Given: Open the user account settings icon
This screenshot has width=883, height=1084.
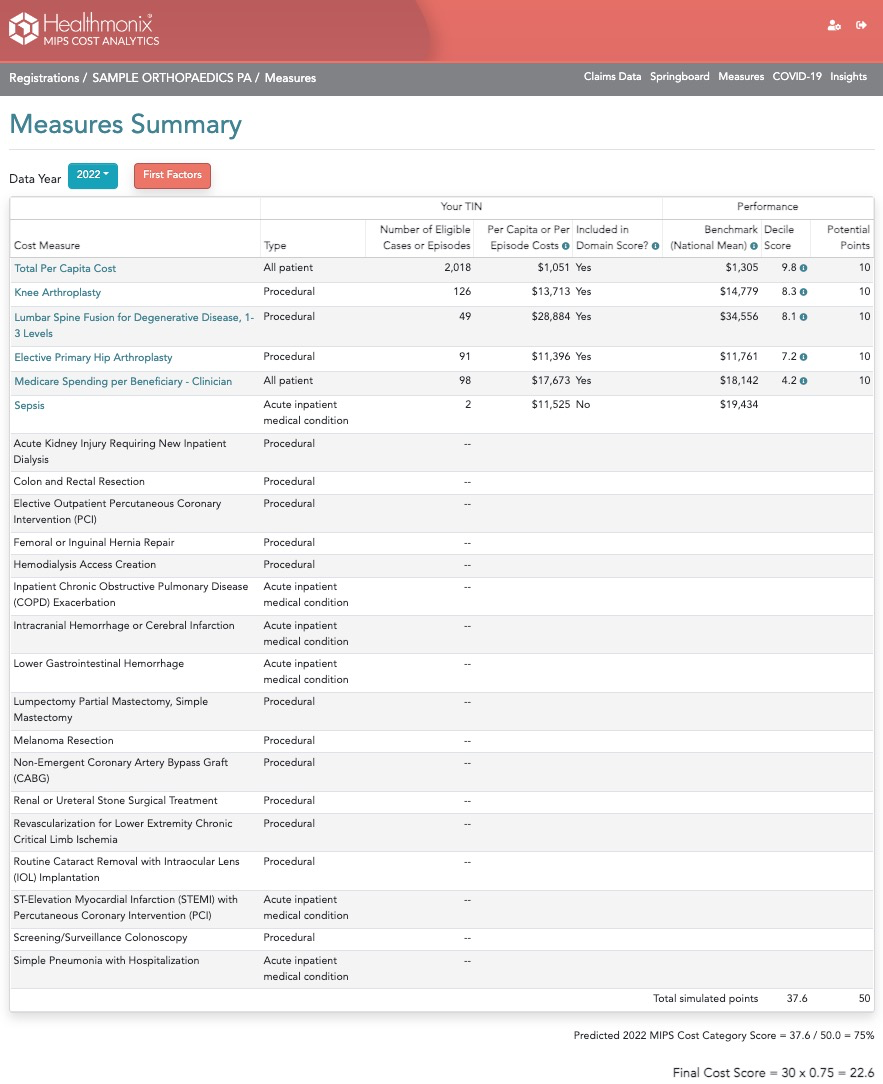Looking at the screenshot, I should click(834, 26).
